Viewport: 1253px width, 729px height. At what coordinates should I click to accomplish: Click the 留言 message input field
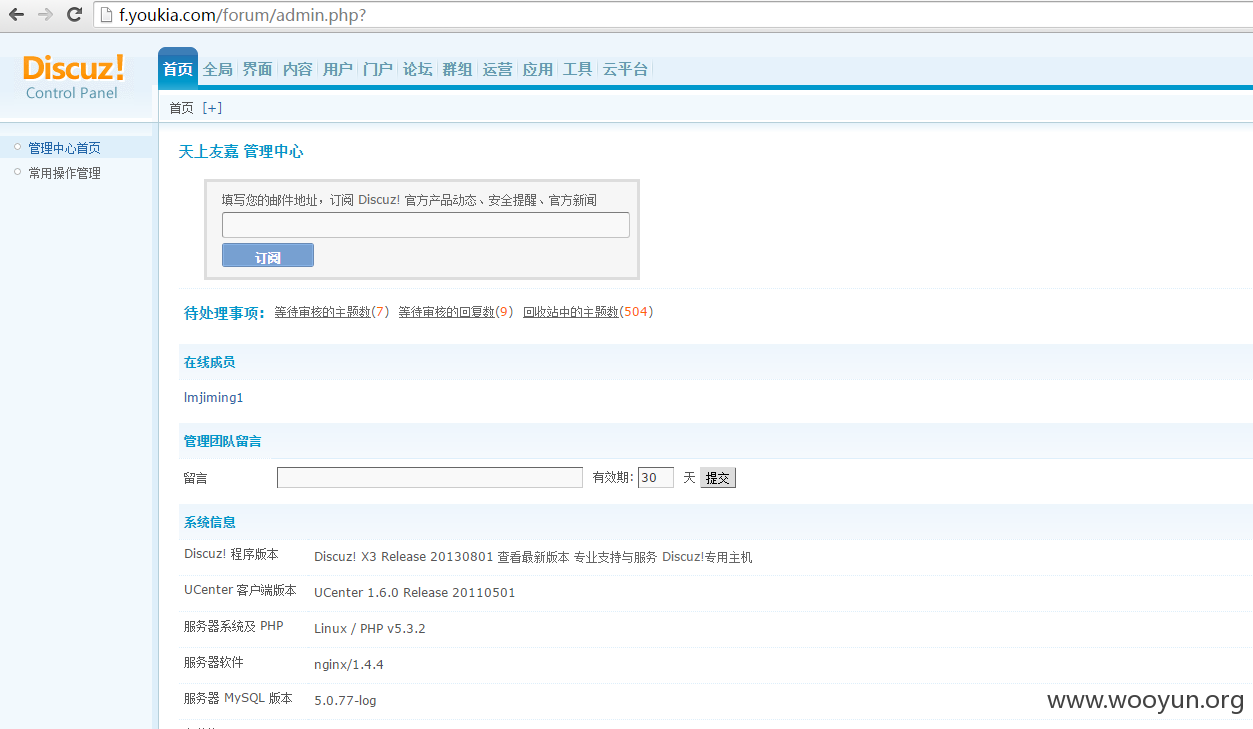point(430,478)
